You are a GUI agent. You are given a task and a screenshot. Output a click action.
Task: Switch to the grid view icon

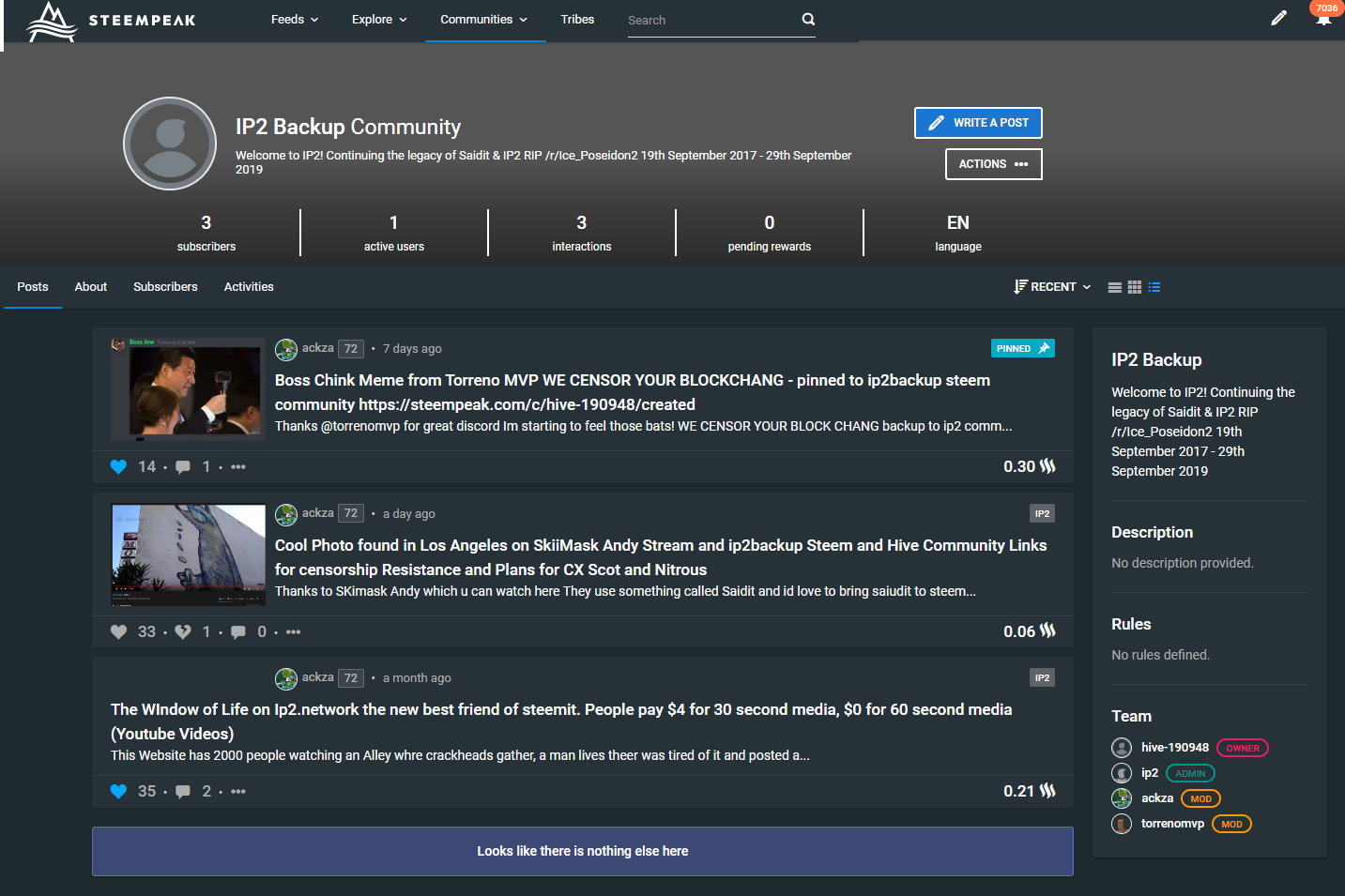point(1135,287)
